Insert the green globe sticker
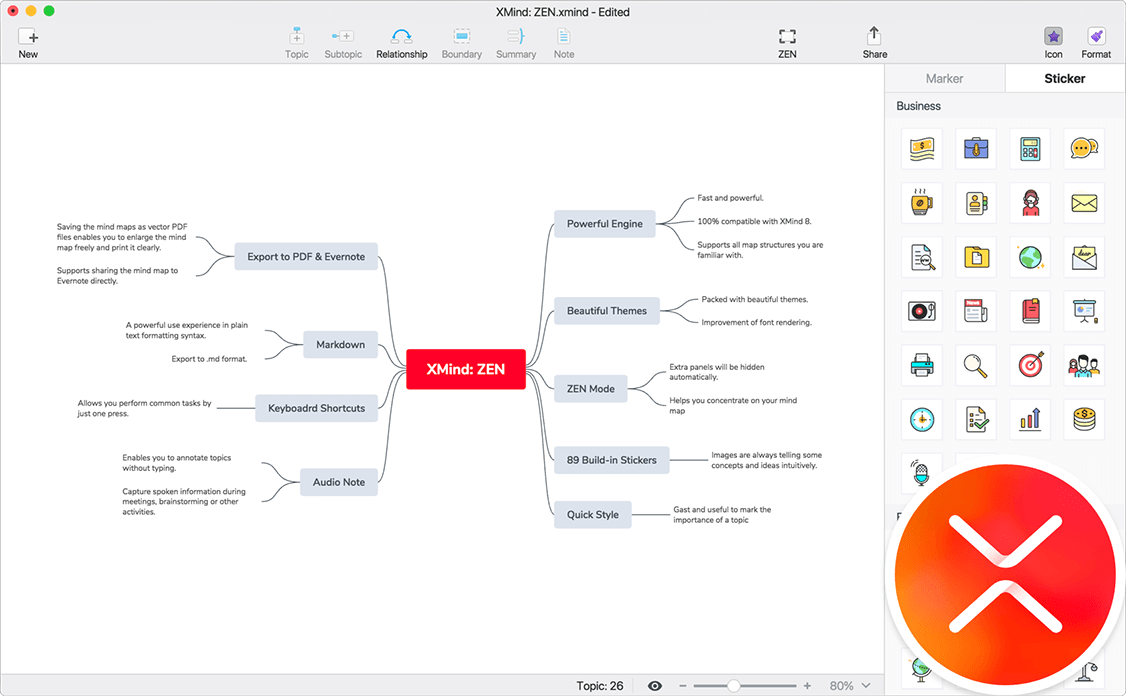 click(x=1030, y=256)
